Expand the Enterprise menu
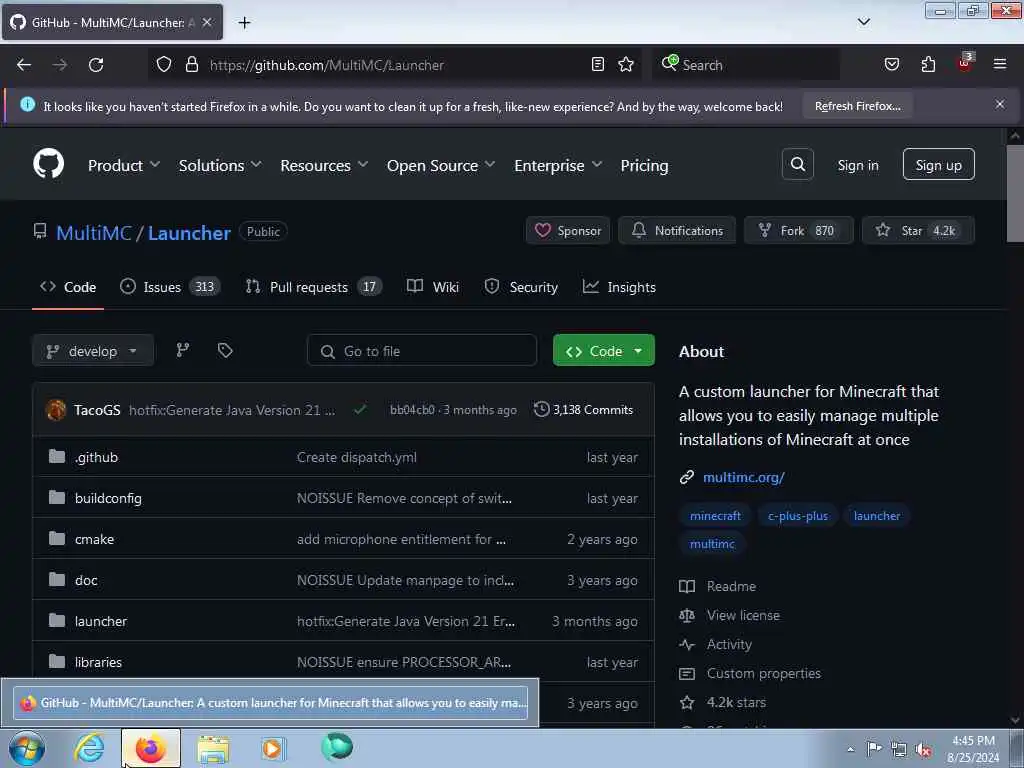 (x=558, y=165)
